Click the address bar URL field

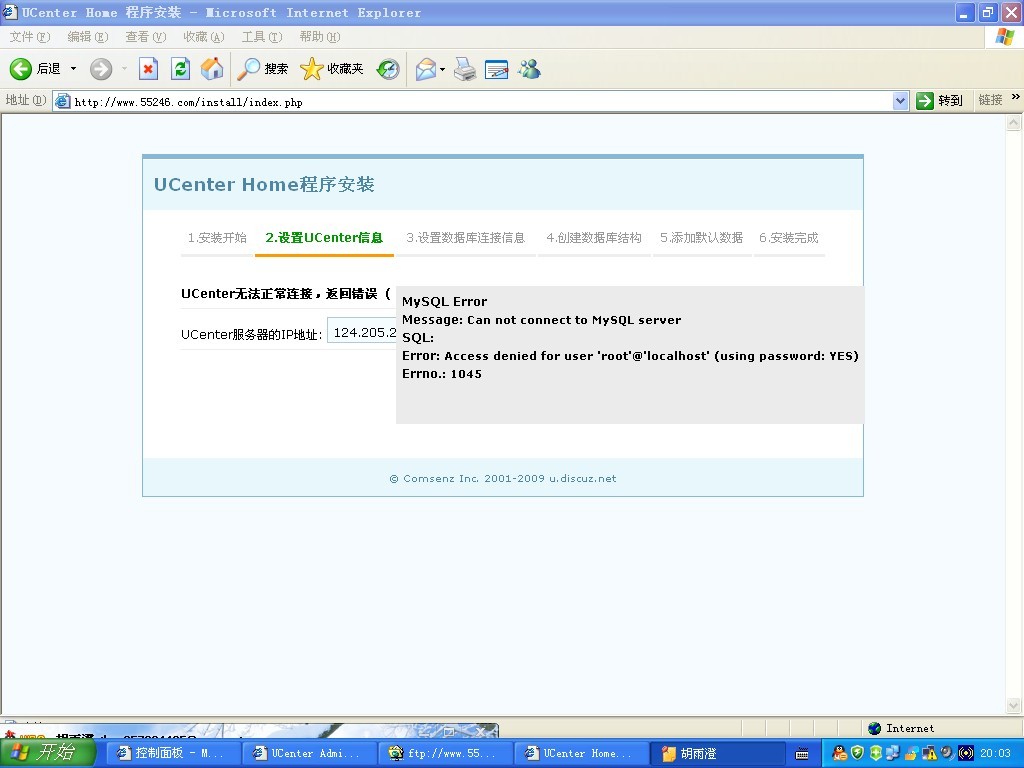tap(482, 101)
